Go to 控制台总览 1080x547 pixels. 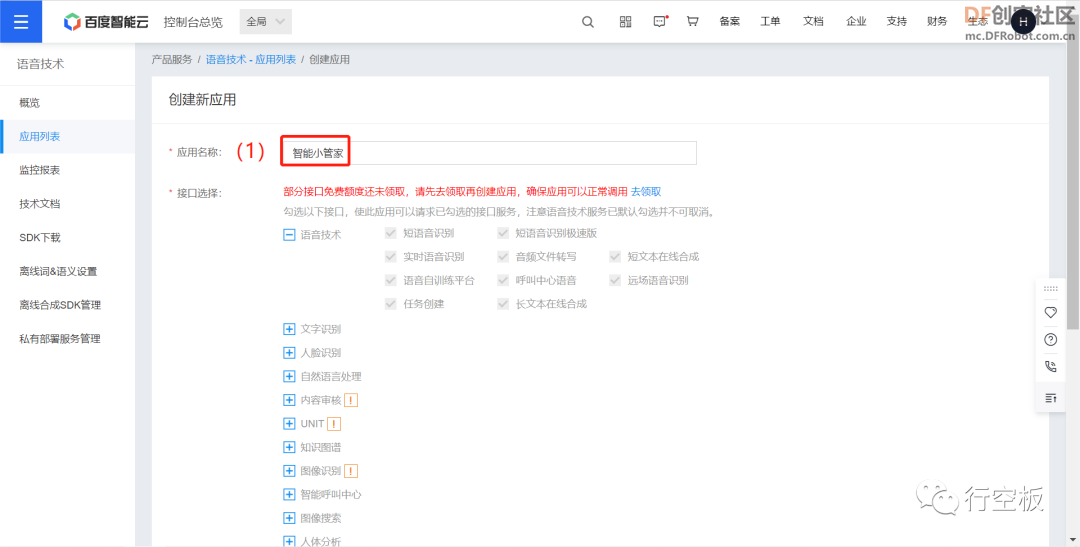coord(193,22)
